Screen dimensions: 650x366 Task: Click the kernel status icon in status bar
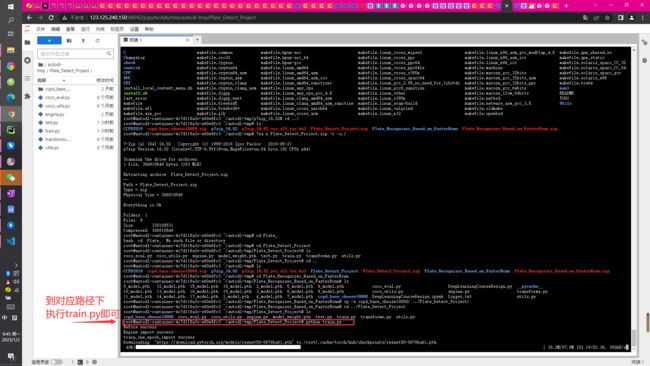tap(95, 362)
